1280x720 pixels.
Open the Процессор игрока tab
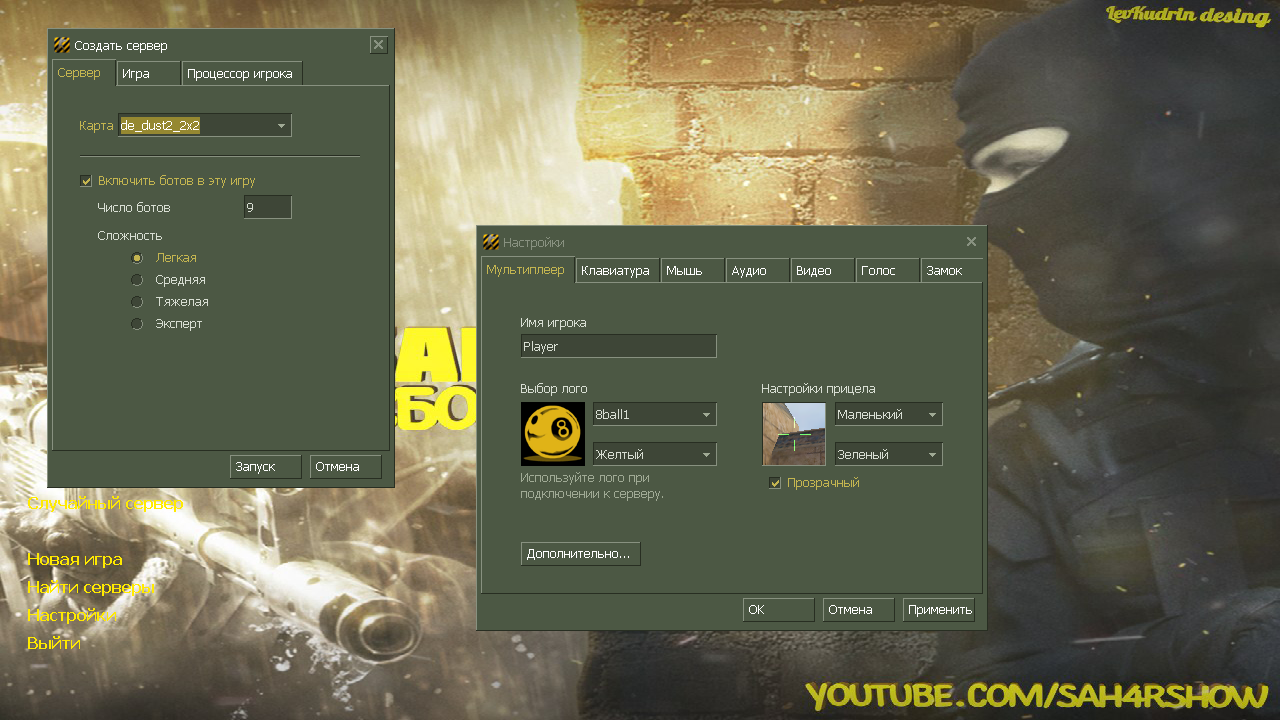click(x=240, y=74)
